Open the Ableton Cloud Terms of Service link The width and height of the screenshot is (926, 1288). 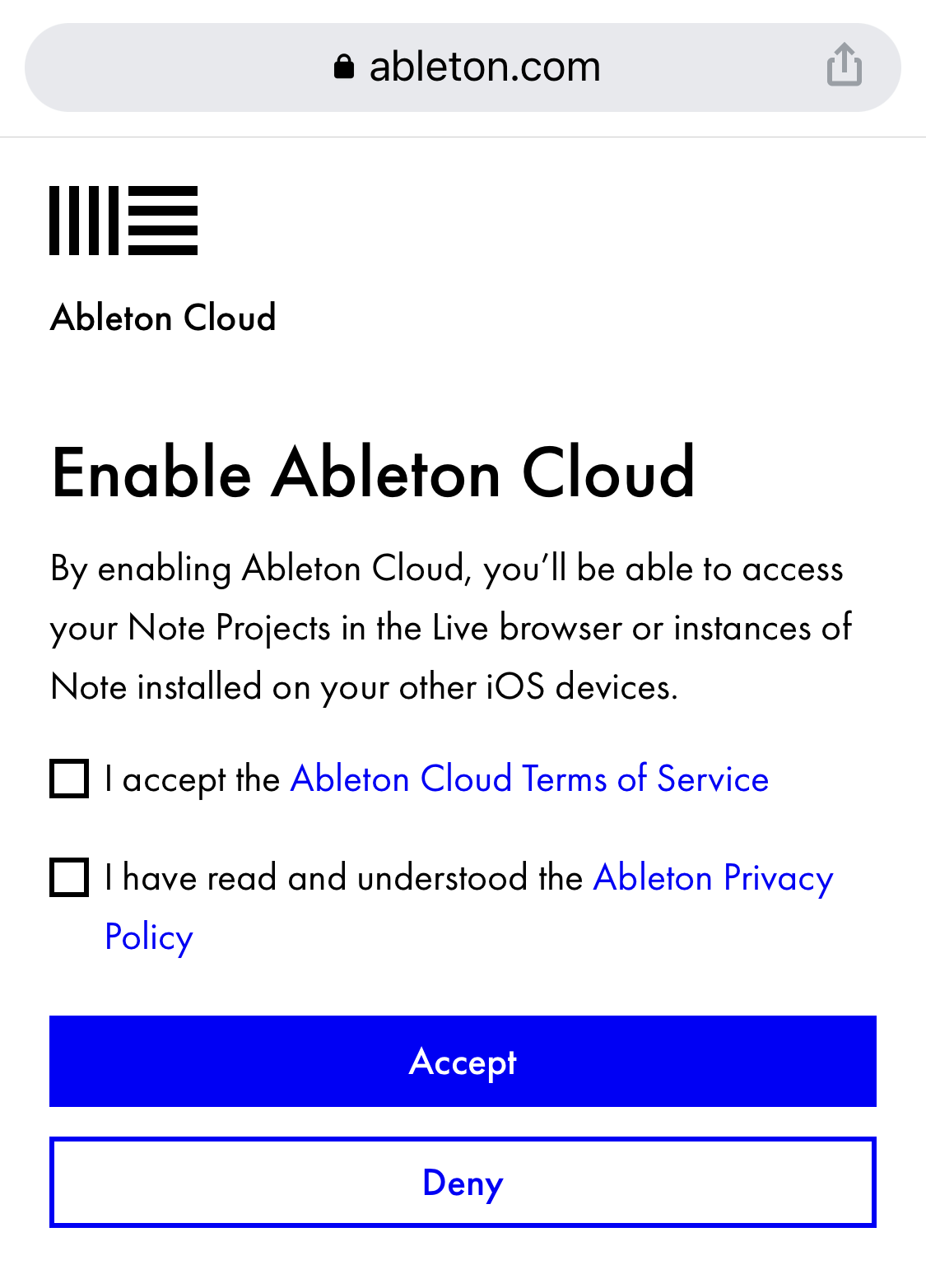tap(528, 779)
